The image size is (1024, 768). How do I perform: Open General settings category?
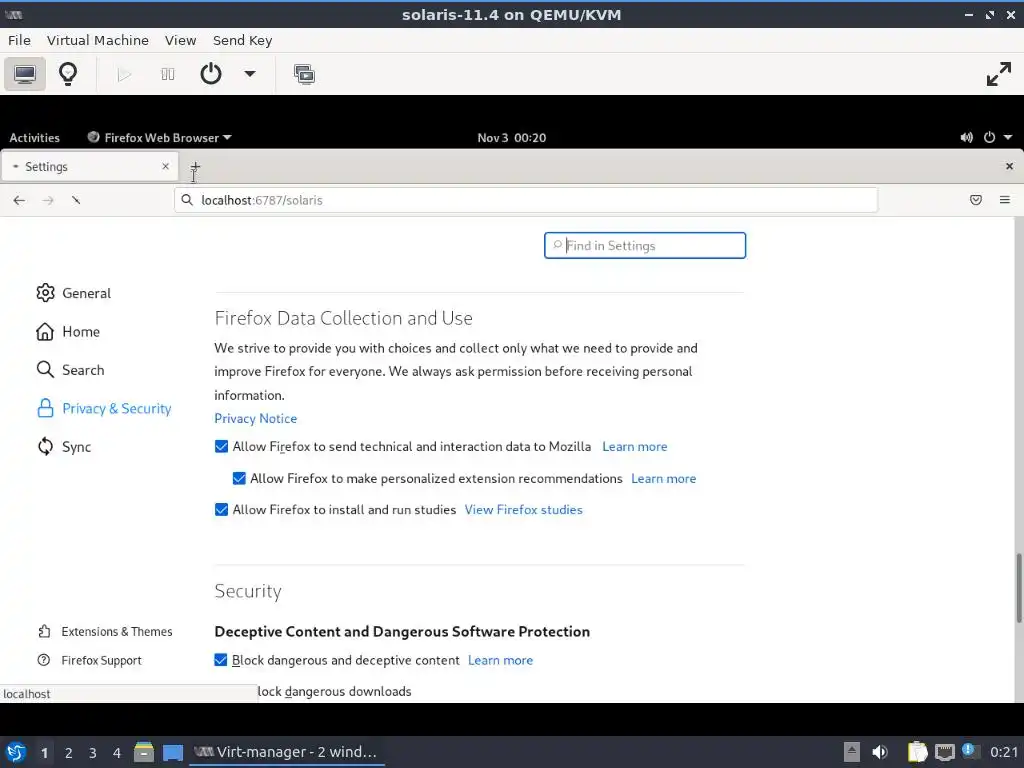point(74,293)
